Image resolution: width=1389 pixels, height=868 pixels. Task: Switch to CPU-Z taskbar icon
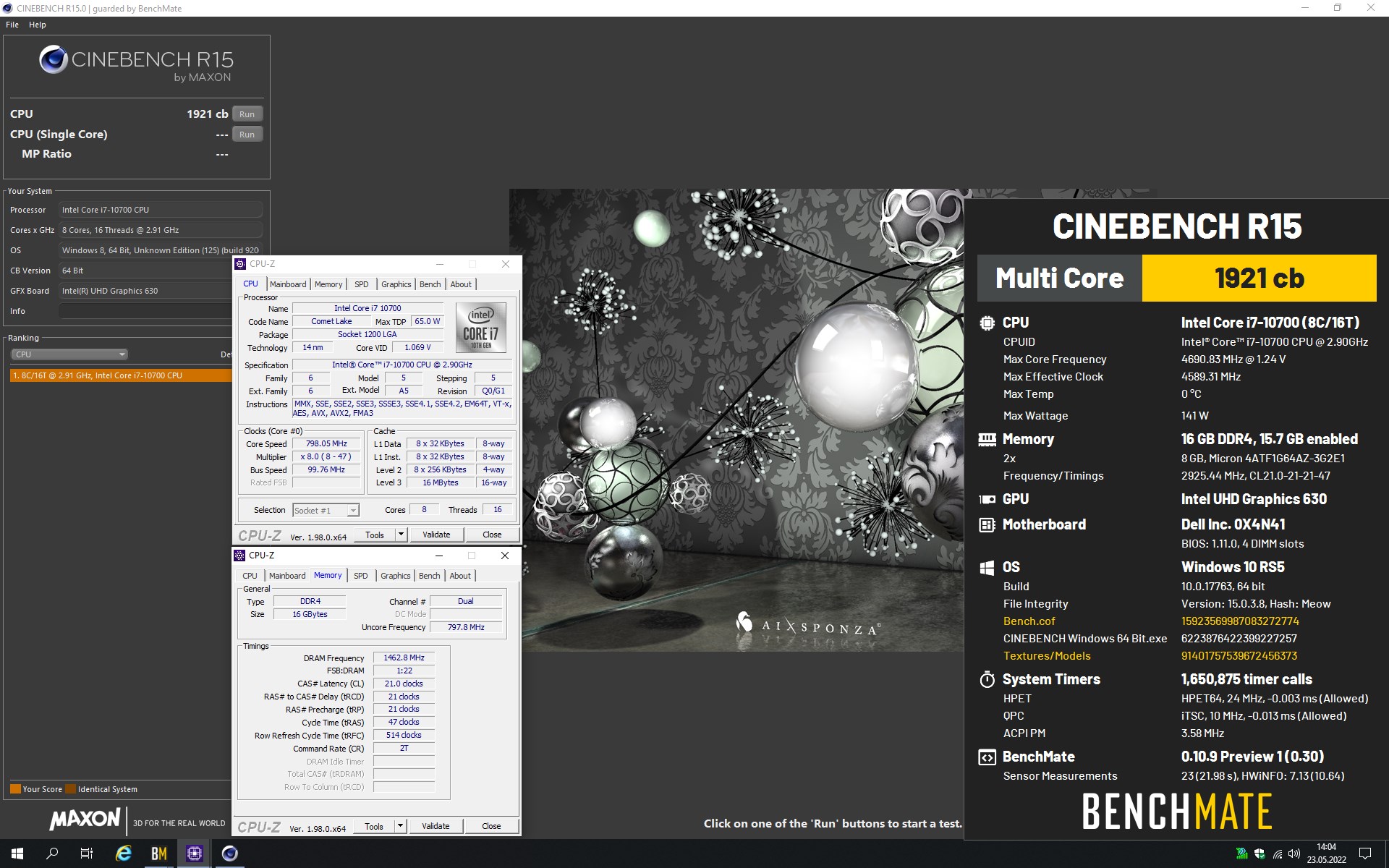(x=195, y=854)
